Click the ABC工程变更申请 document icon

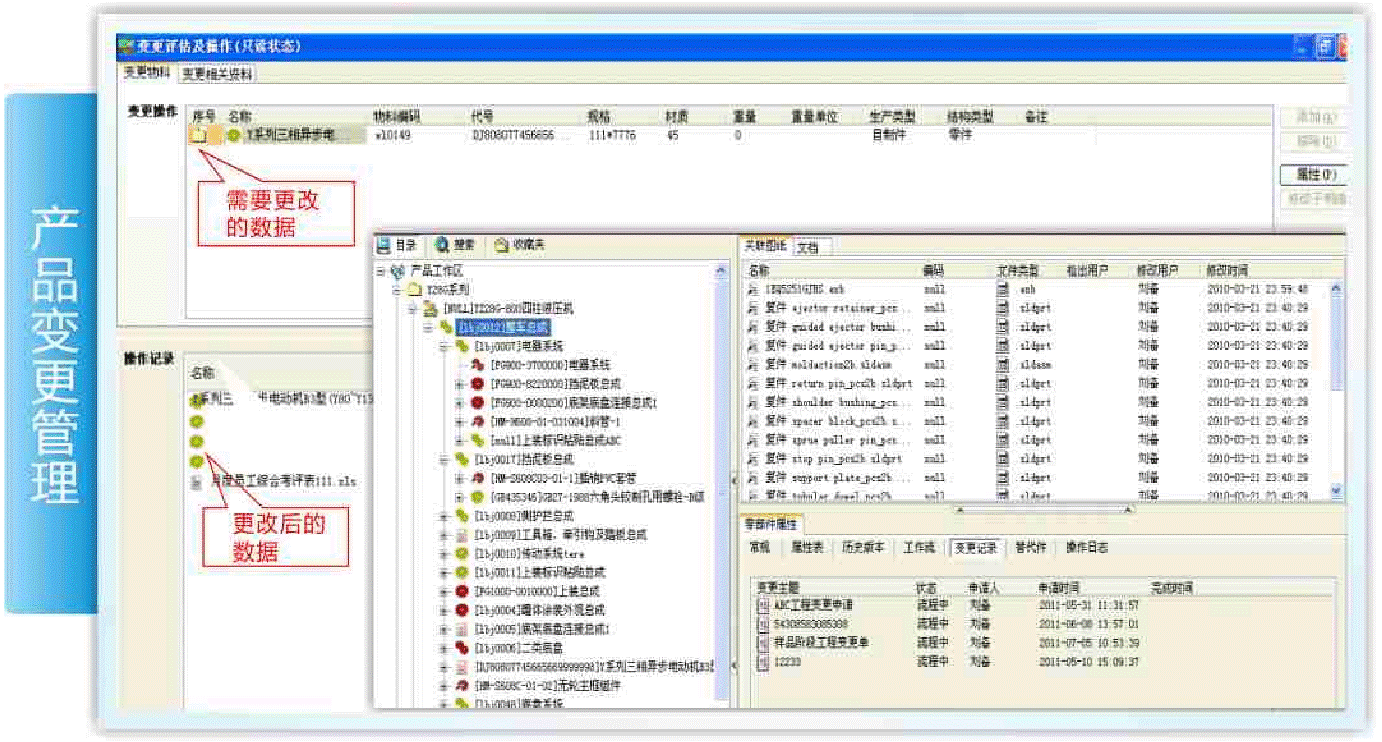tap(763, 606)
